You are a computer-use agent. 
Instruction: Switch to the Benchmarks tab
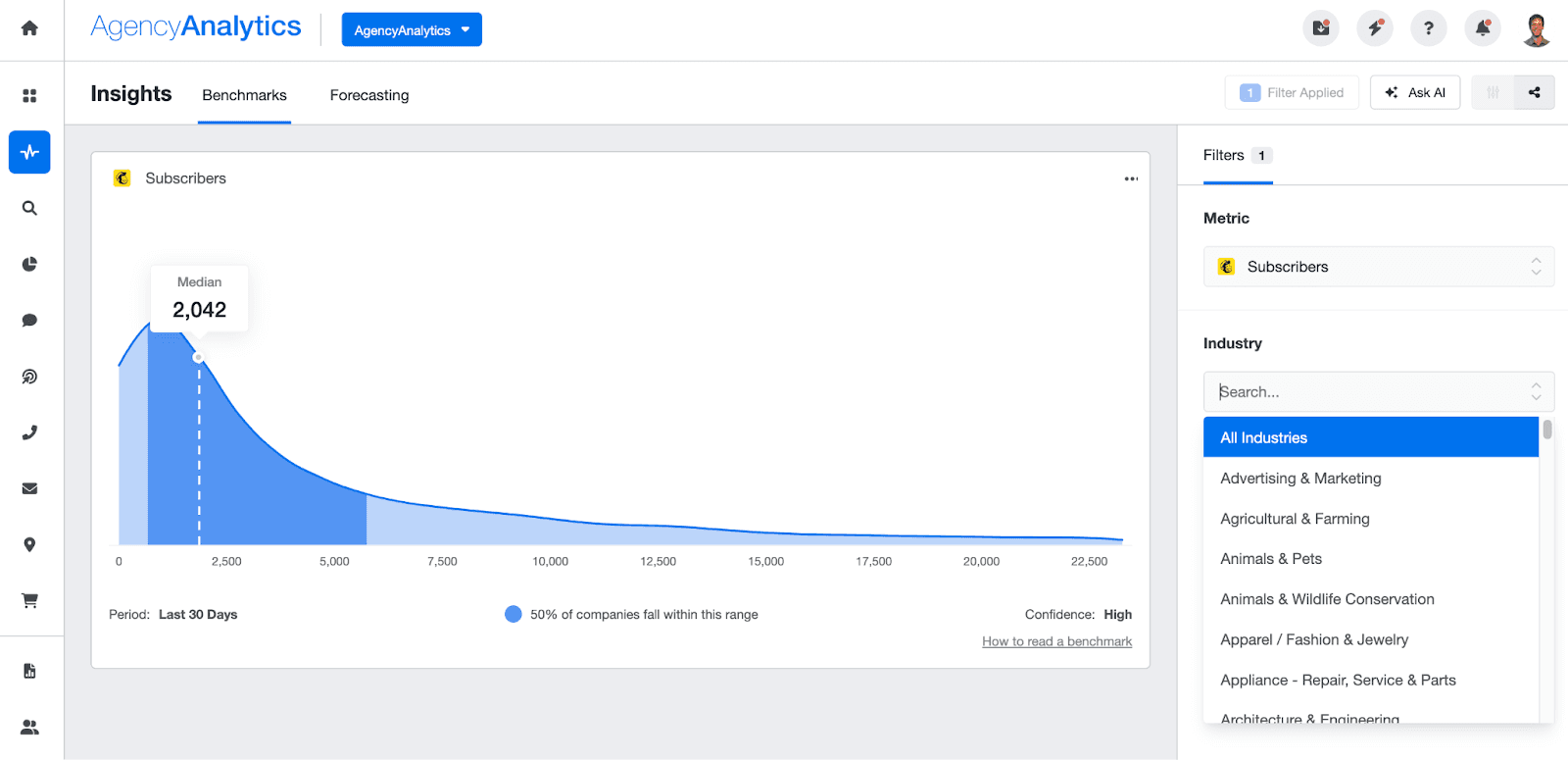[x=244, y=95]
